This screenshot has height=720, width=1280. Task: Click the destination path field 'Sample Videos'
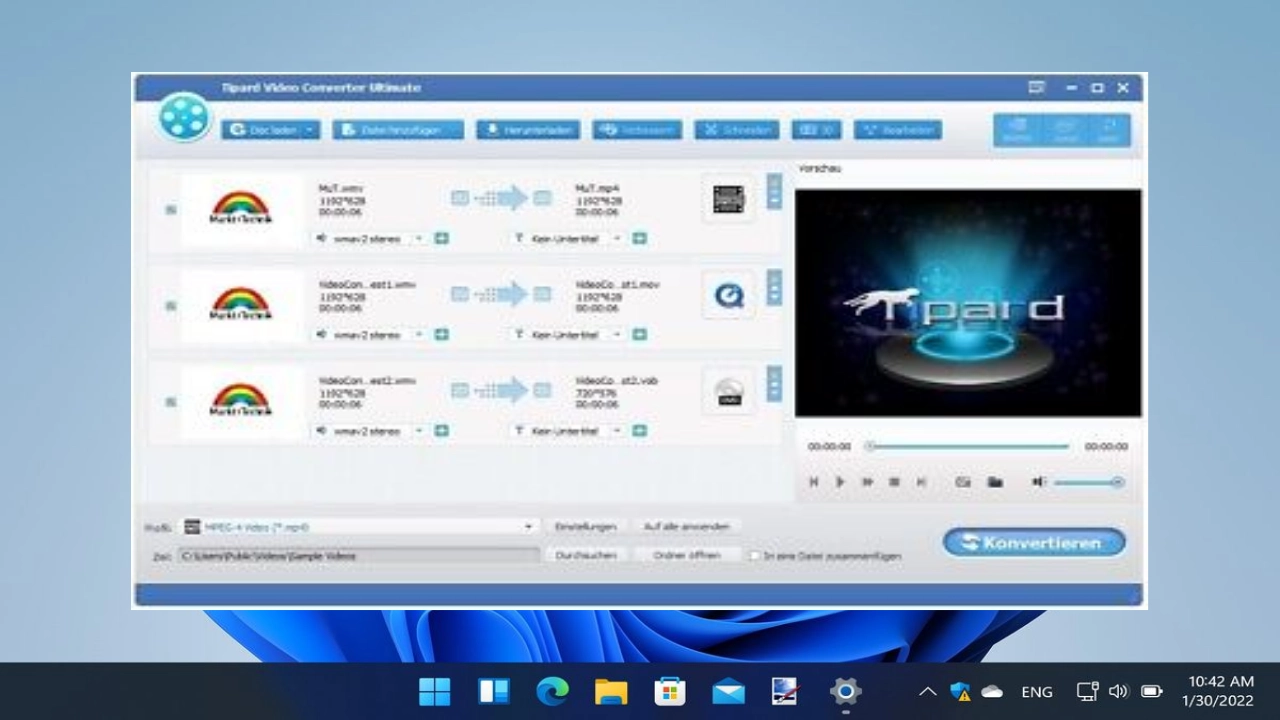click(360, 555)
